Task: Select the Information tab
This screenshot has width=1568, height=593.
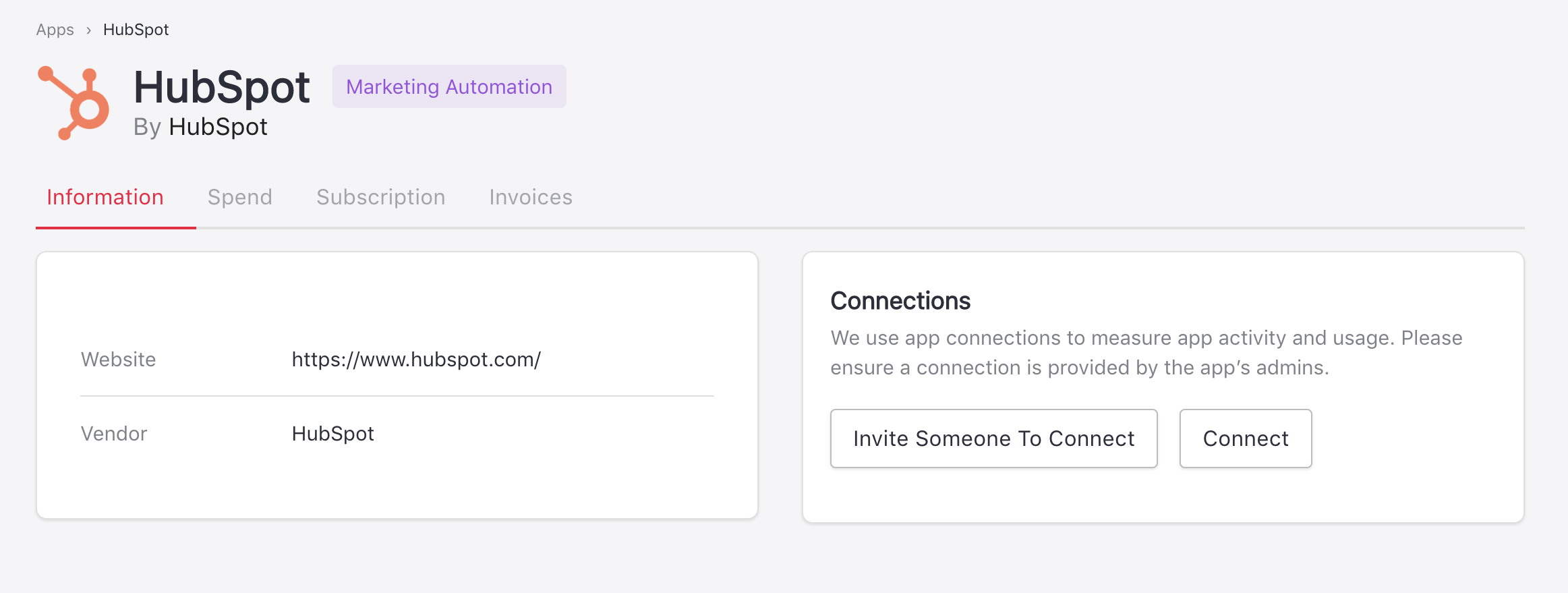Action: [x=105, y=197]
